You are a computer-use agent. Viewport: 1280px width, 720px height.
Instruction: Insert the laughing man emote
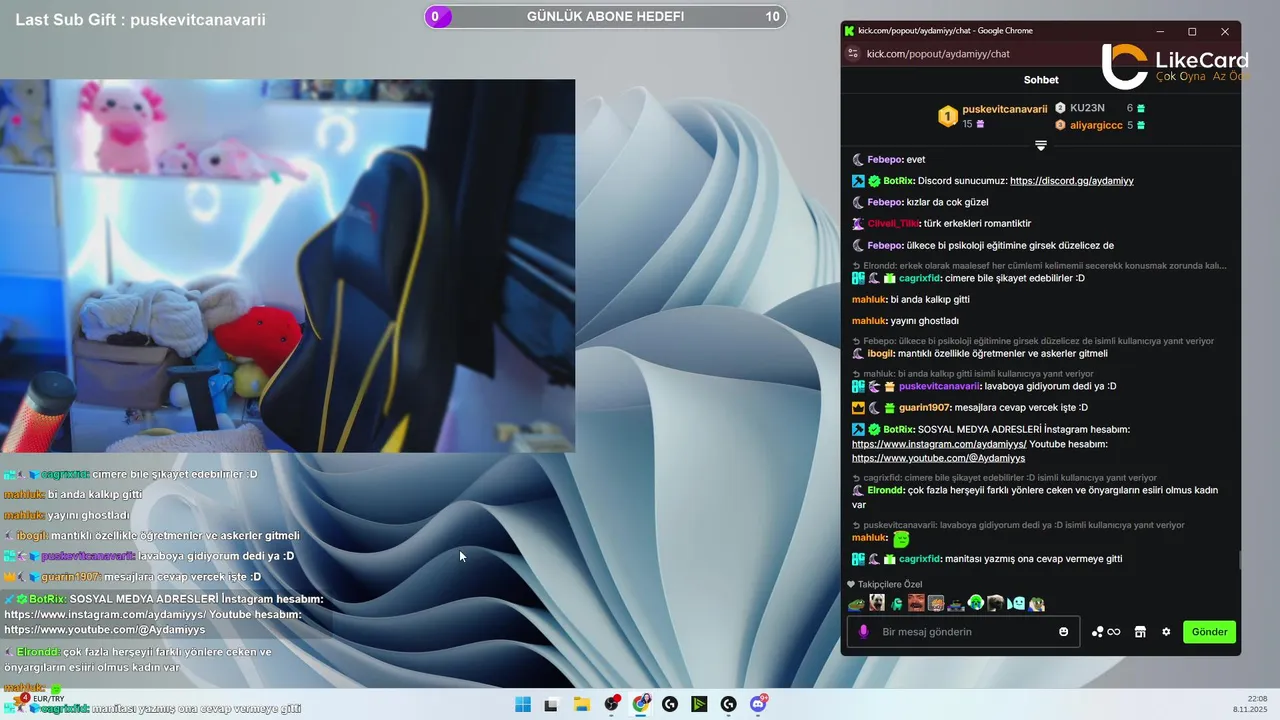916,603
